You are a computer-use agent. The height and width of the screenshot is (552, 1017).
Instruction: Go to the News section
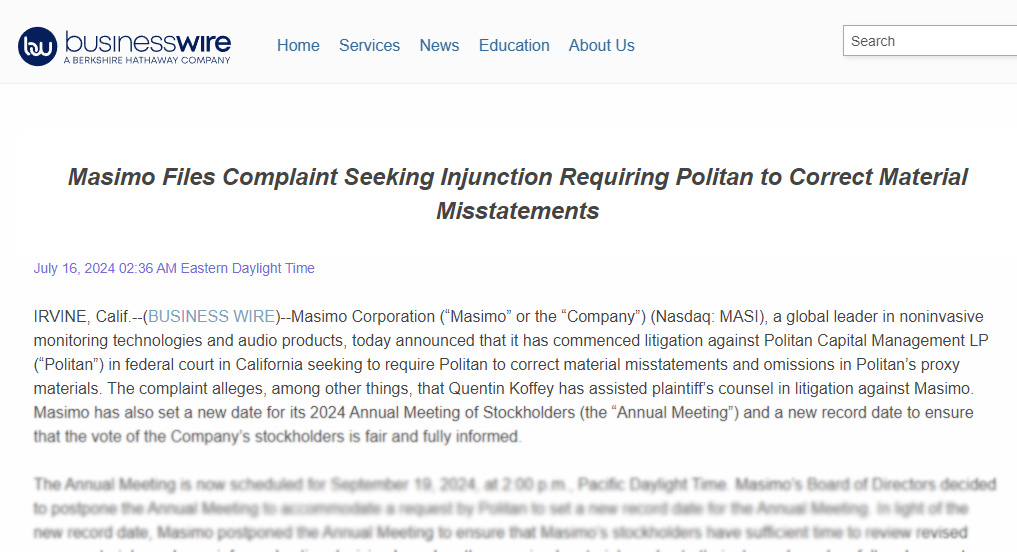439,45
